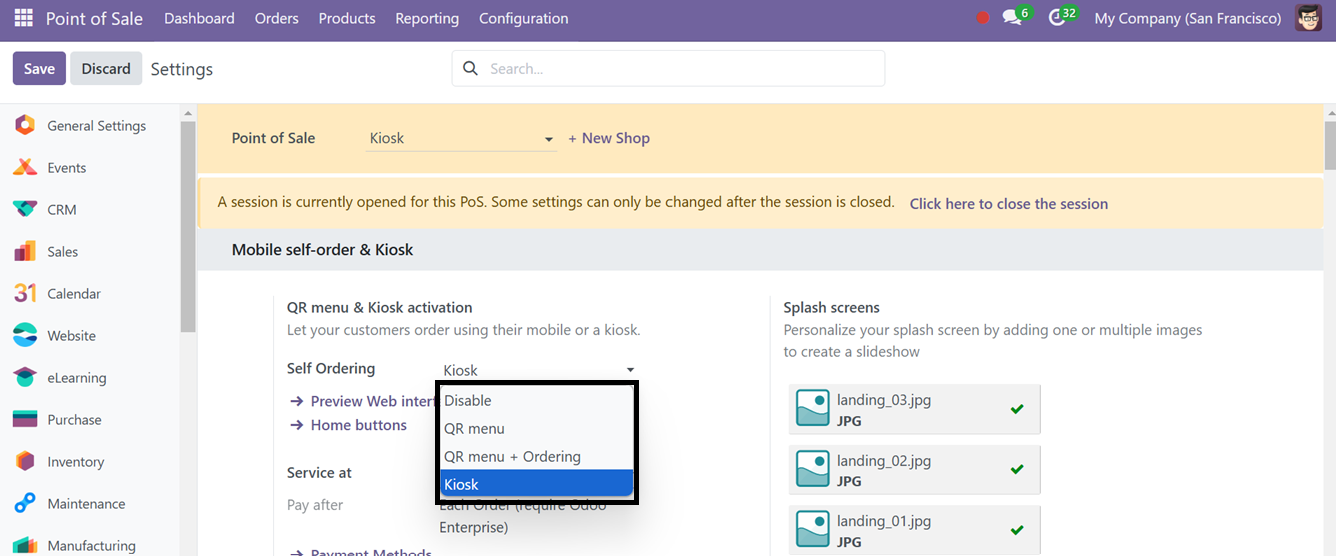This screenshot has height=556, width=1336.
Task: Click the + New Shop link
Action: click(x=609, y=138)
